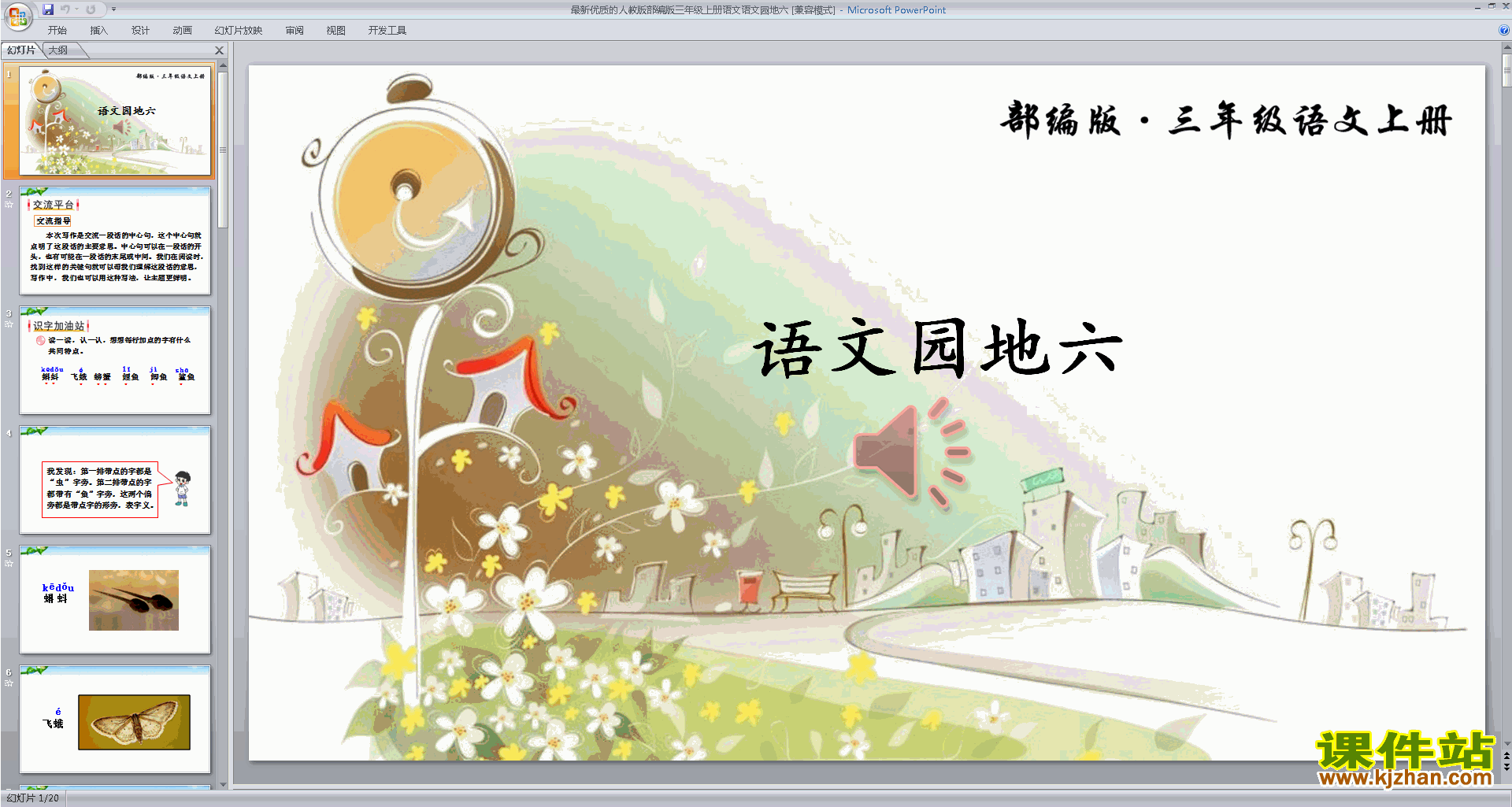Select slide 1 thumbnail 语文园地六
This screenshot has height=807, width=1512.
click(115, 121)
